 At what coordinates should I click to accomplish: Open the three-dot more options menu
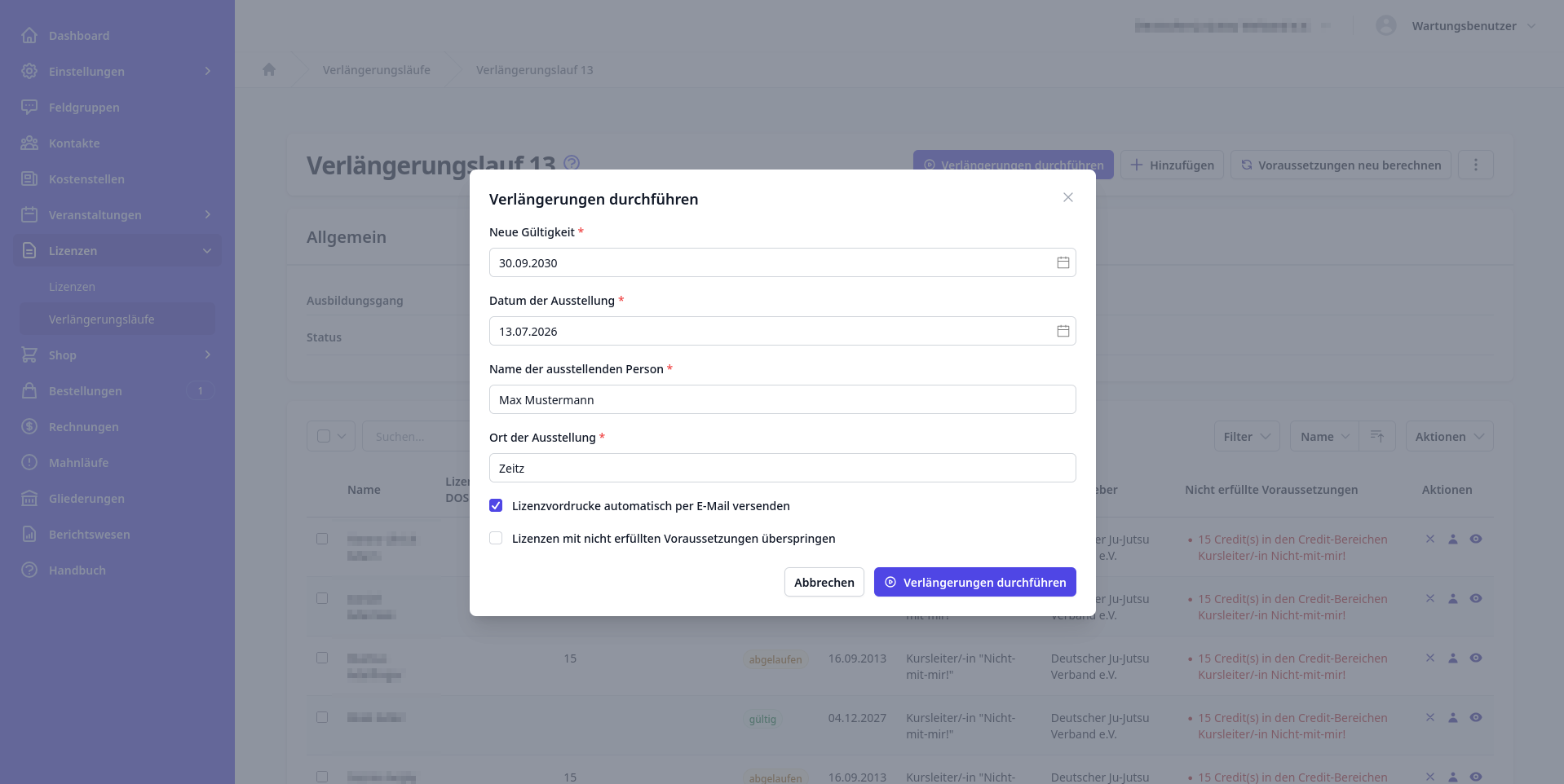(1475, 165)
